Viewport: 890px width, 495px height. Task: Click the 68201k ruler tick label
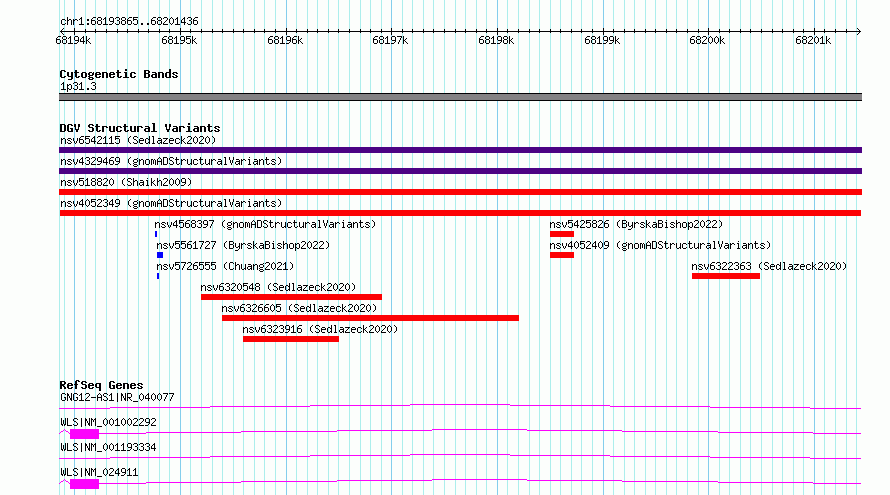point(813,40)
